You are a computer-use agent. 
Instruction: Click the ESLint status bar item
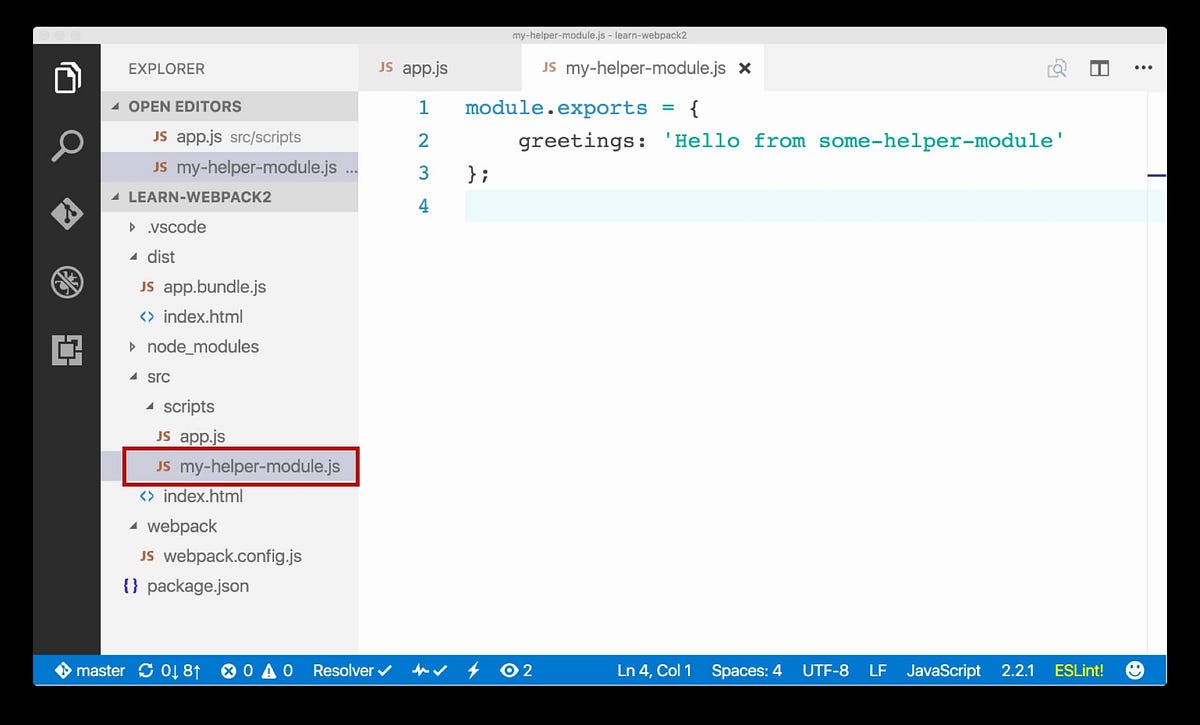click(1078, 670)
